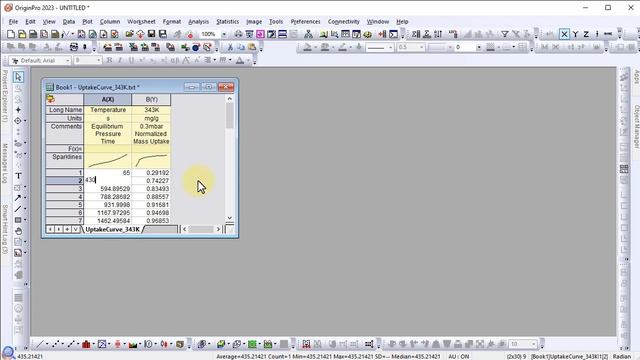Click the red Column bar plot icon
The width and height of the screenshot is (640, 360).
pyautogui.click(x=86, y=344)
